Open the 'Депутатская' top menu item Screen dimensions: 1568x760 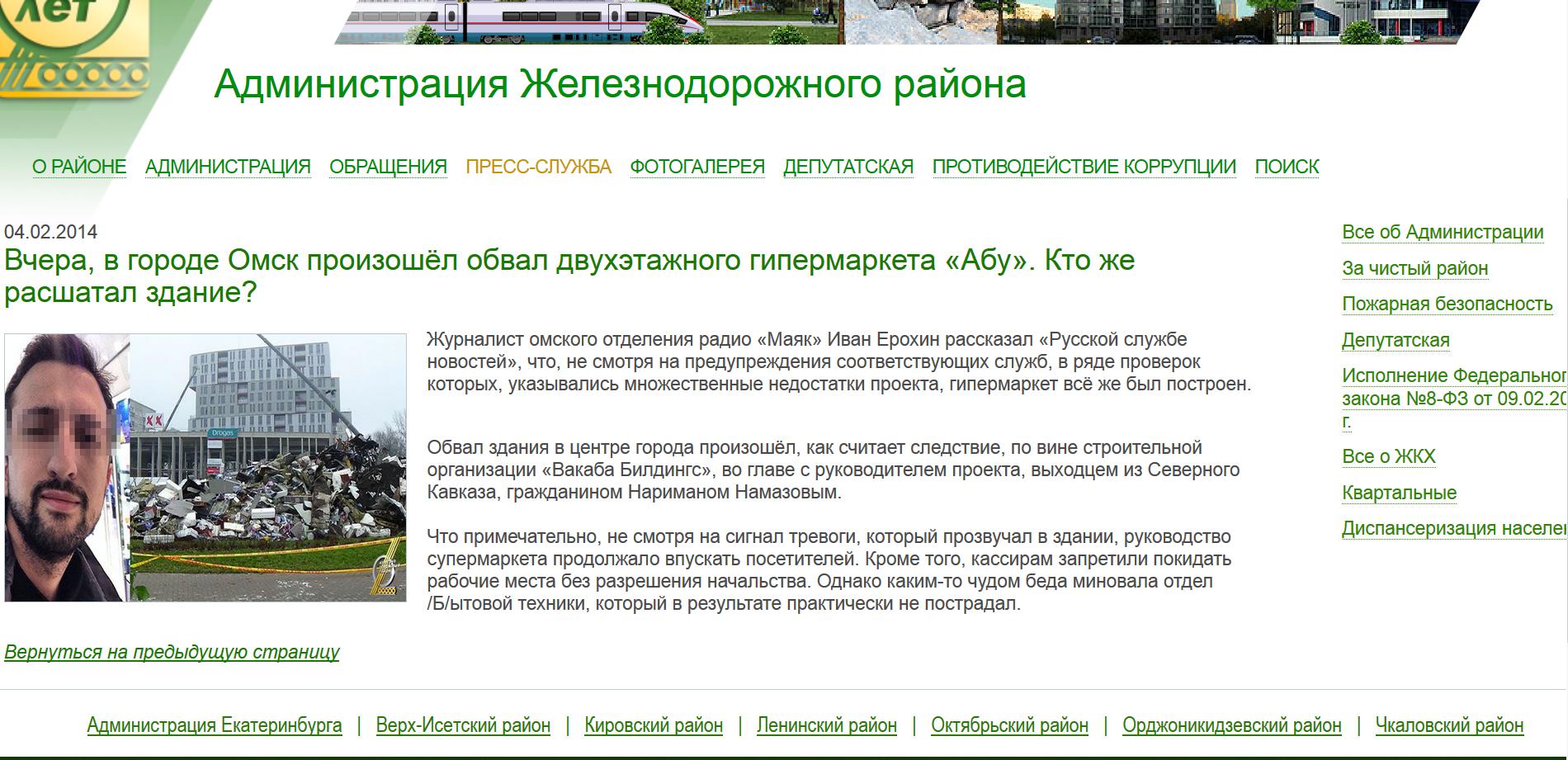pos(848,167)
